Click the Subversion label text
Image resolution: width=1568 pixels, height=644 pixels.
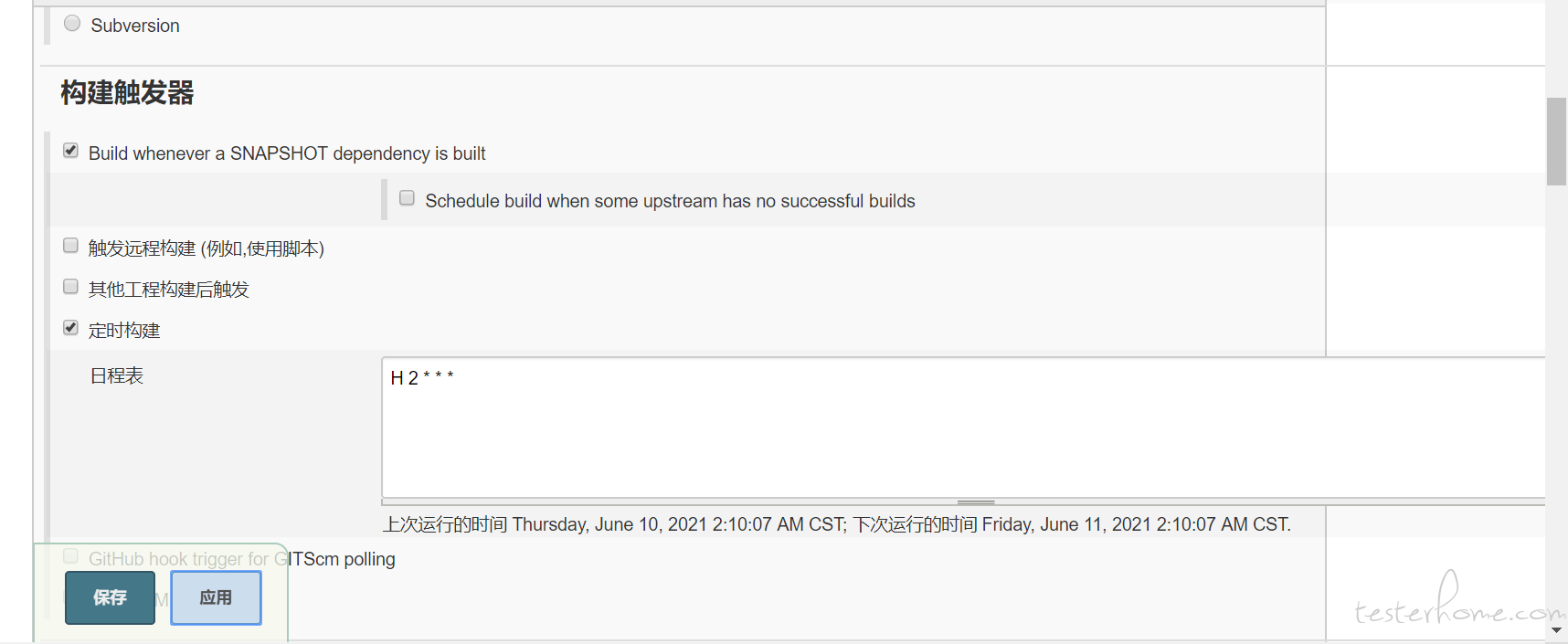(x=135, y=26)
